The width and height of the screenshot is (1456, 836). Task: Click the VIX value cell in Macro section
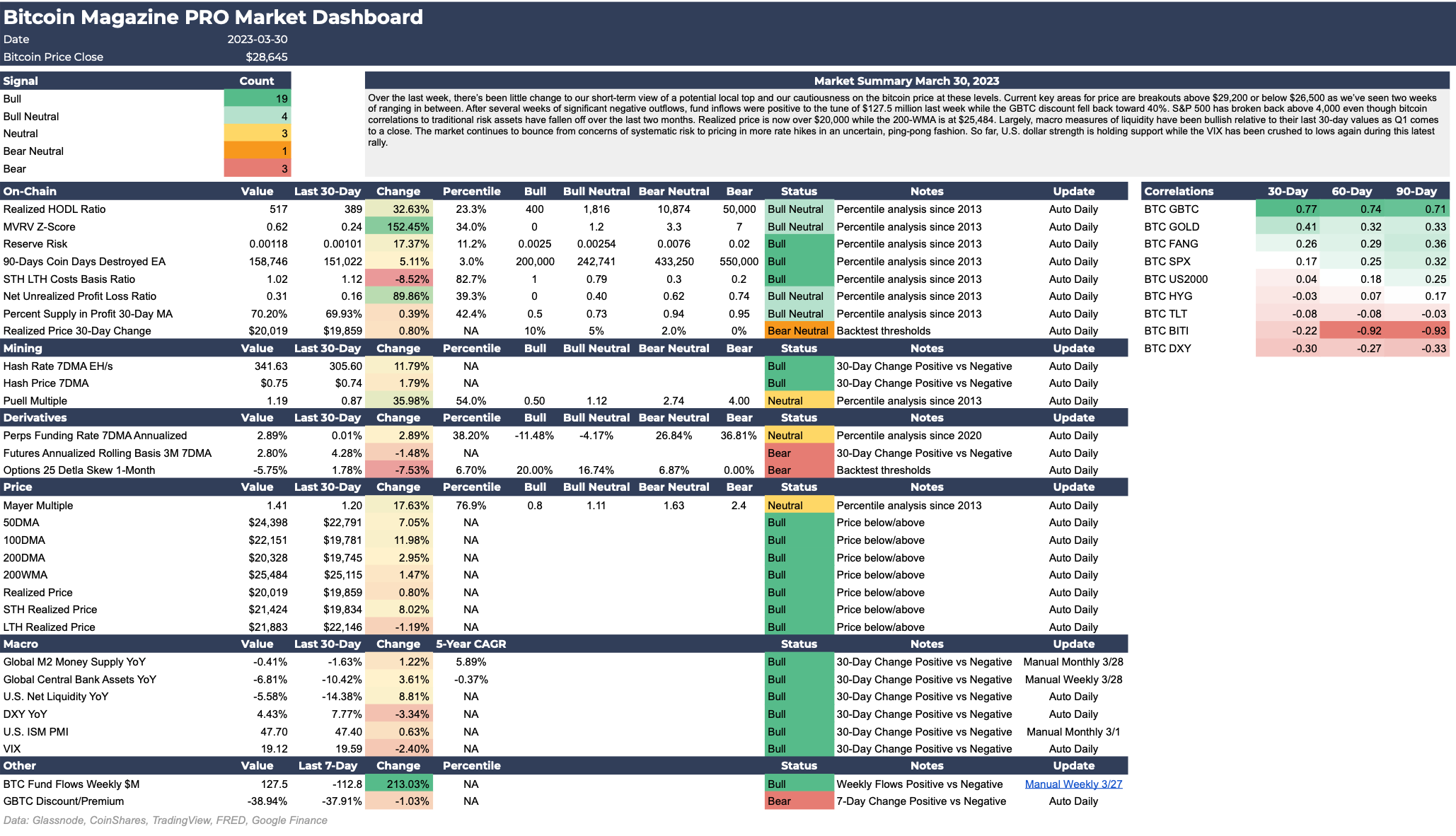276,748
